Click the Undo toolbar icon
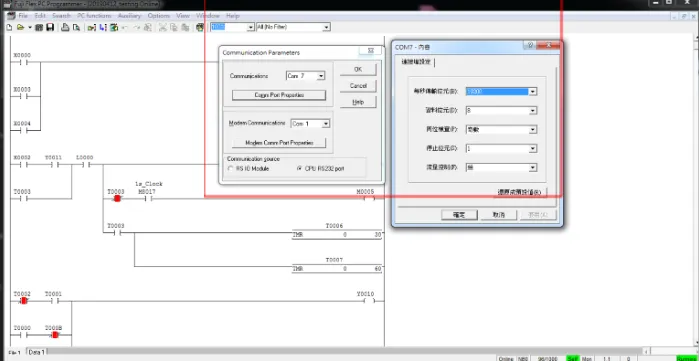Screen dimensions: 699x361 point(125,27)
